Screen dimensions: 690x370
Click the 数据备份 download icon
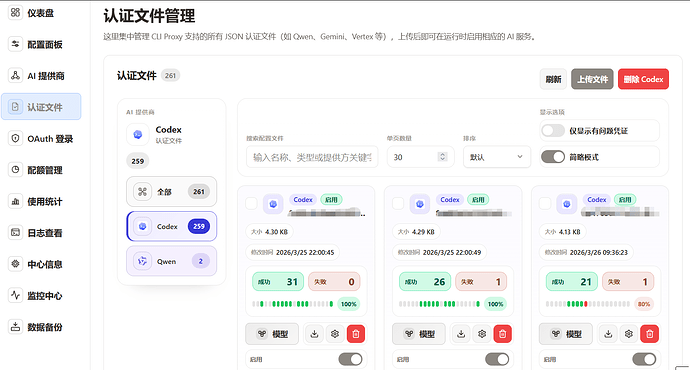(x=15, y=327)
